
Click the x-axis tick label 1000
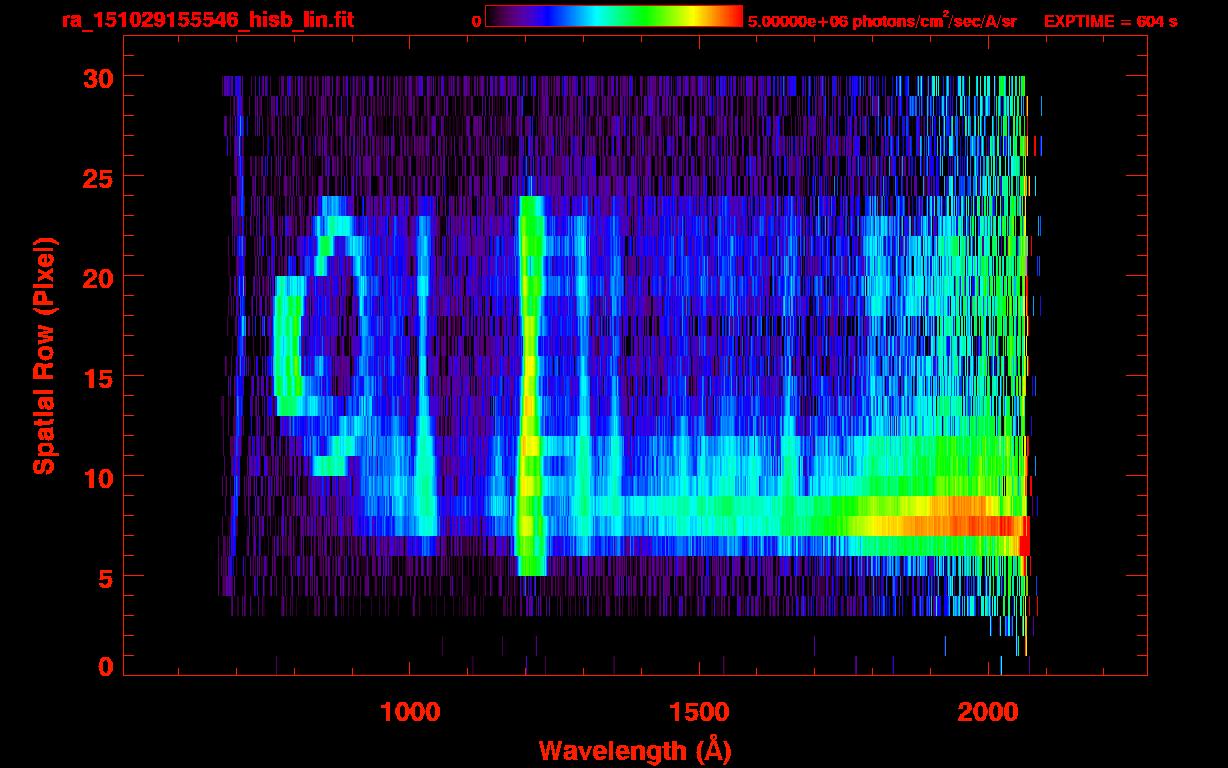410,712
